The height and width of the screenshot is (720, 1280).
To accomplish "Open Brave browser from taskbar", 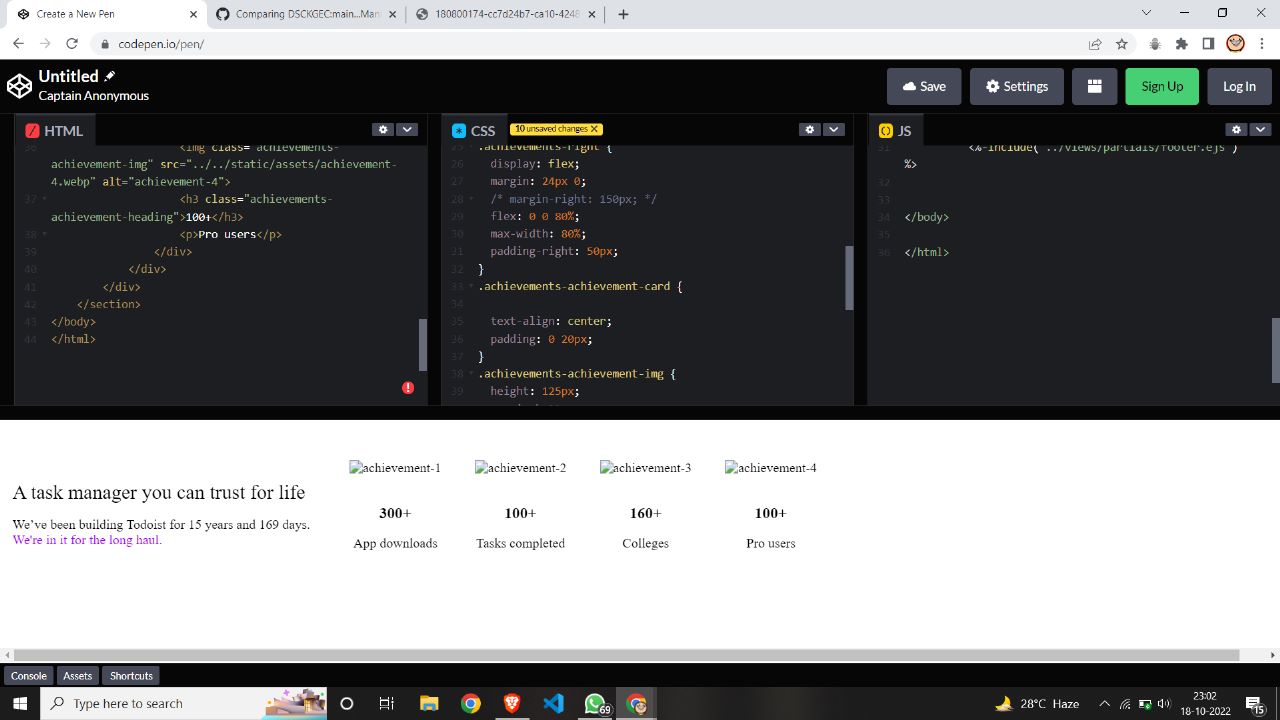I will (511, 704).
